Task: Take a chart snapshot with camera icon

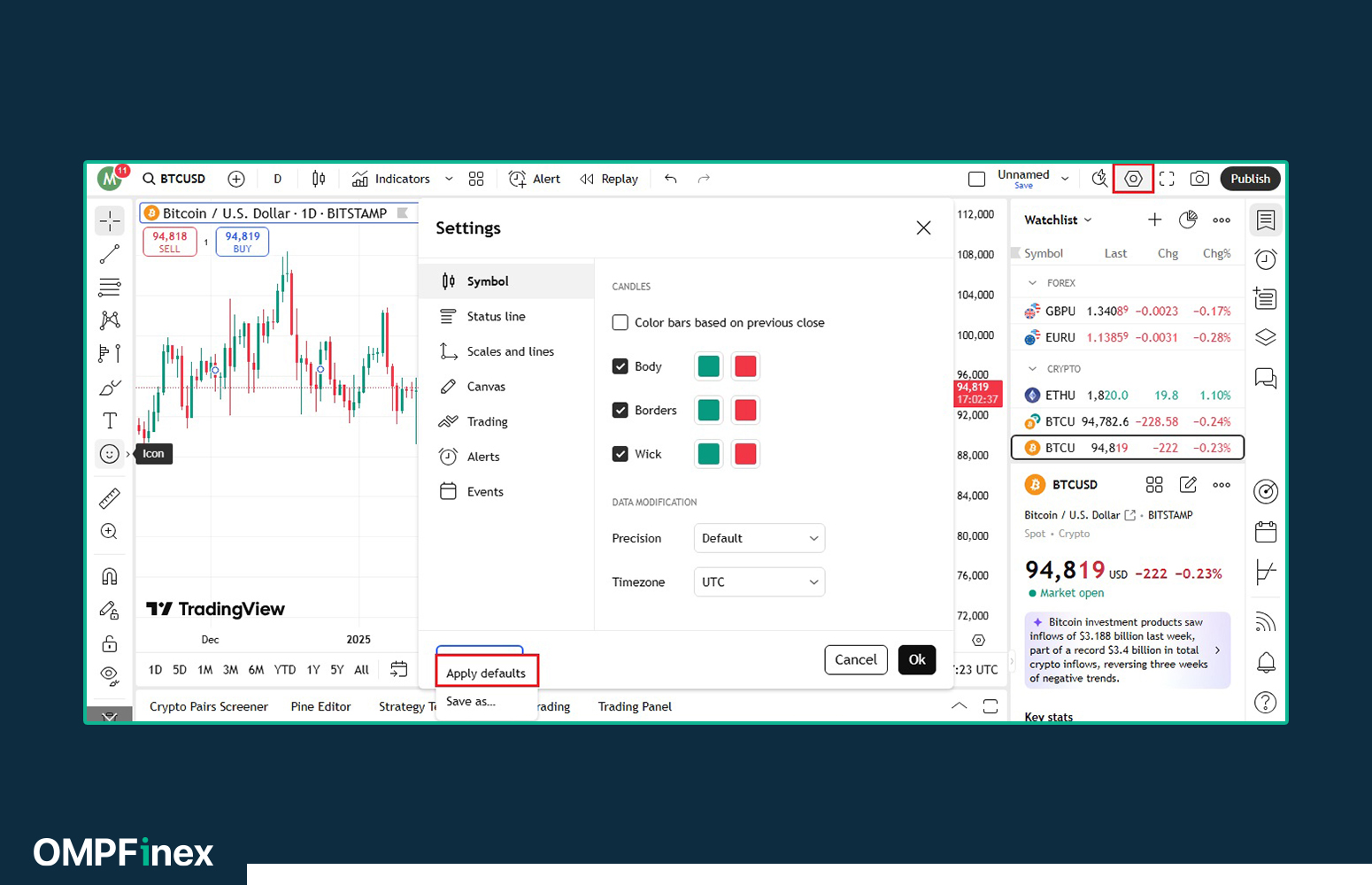Action: click(x=1199, y=179)
